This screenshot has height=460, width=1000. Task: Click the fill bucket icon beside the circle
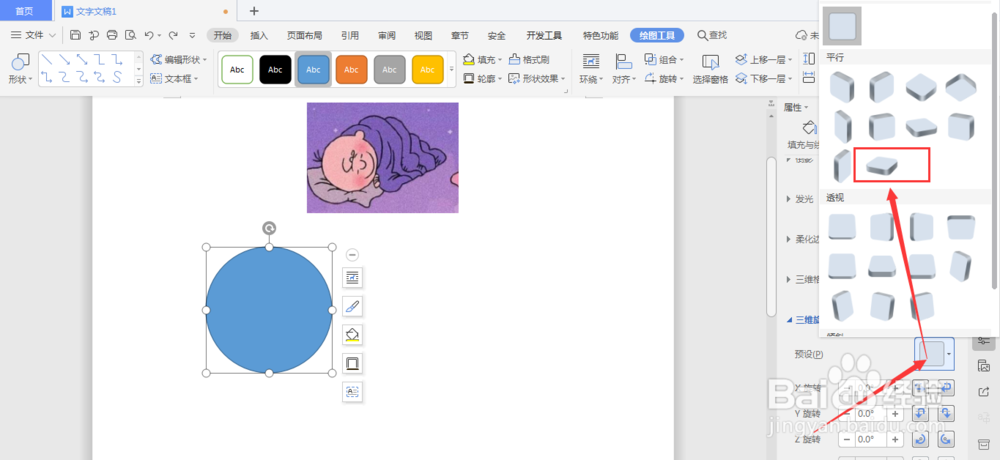point(352,334)
